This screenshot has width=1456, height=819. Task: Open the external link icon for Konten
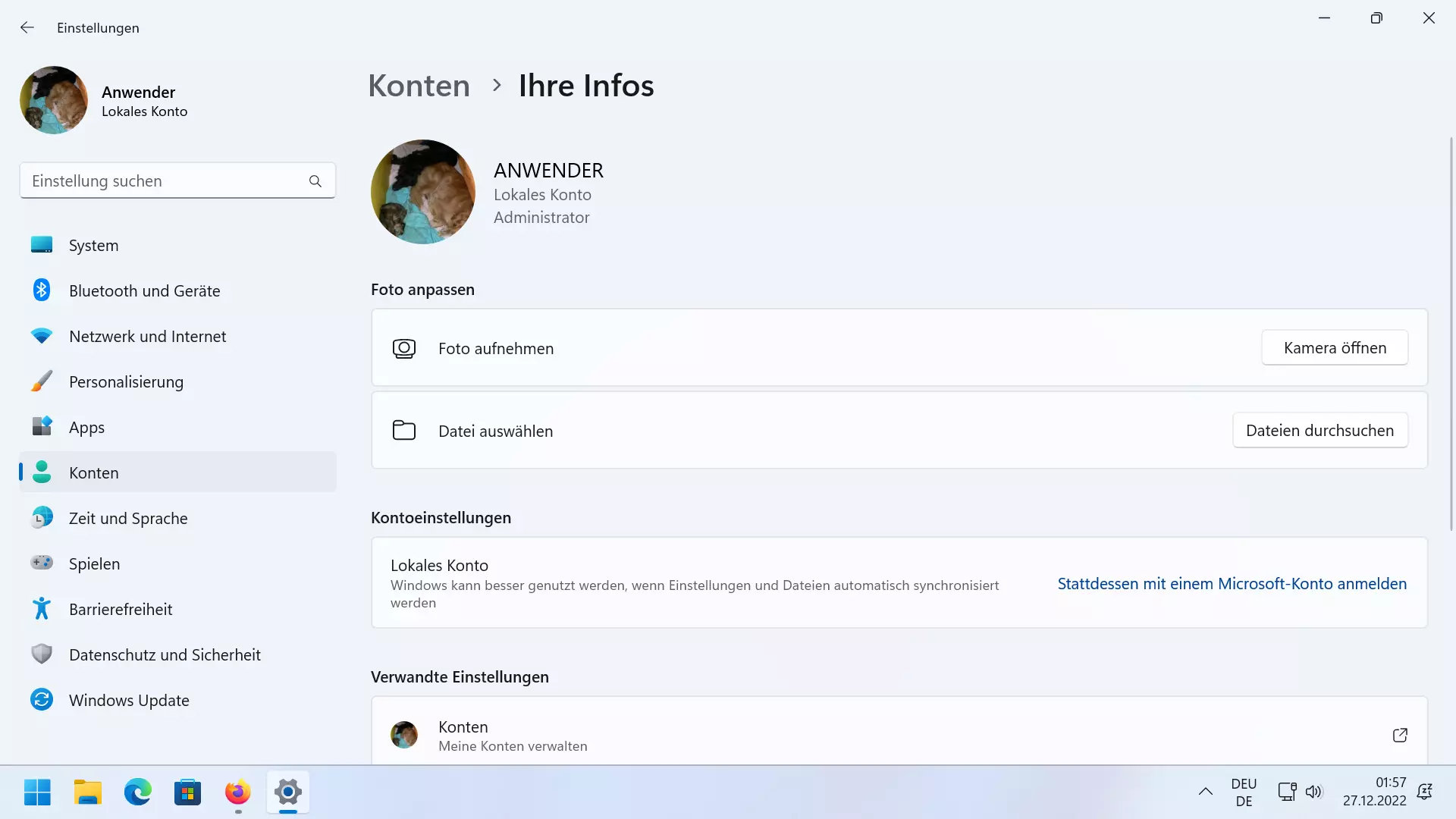[1400, 735]
